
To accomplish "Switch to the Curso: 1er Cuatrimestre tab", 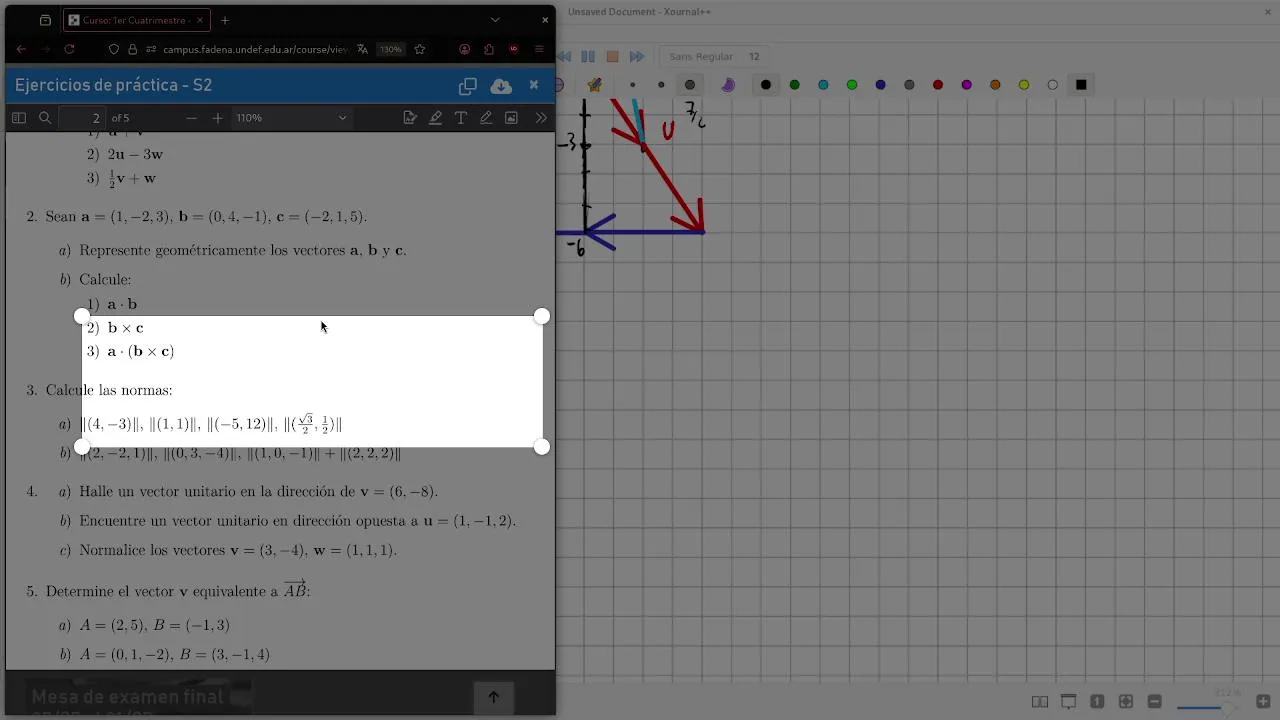I will [136, 20].
